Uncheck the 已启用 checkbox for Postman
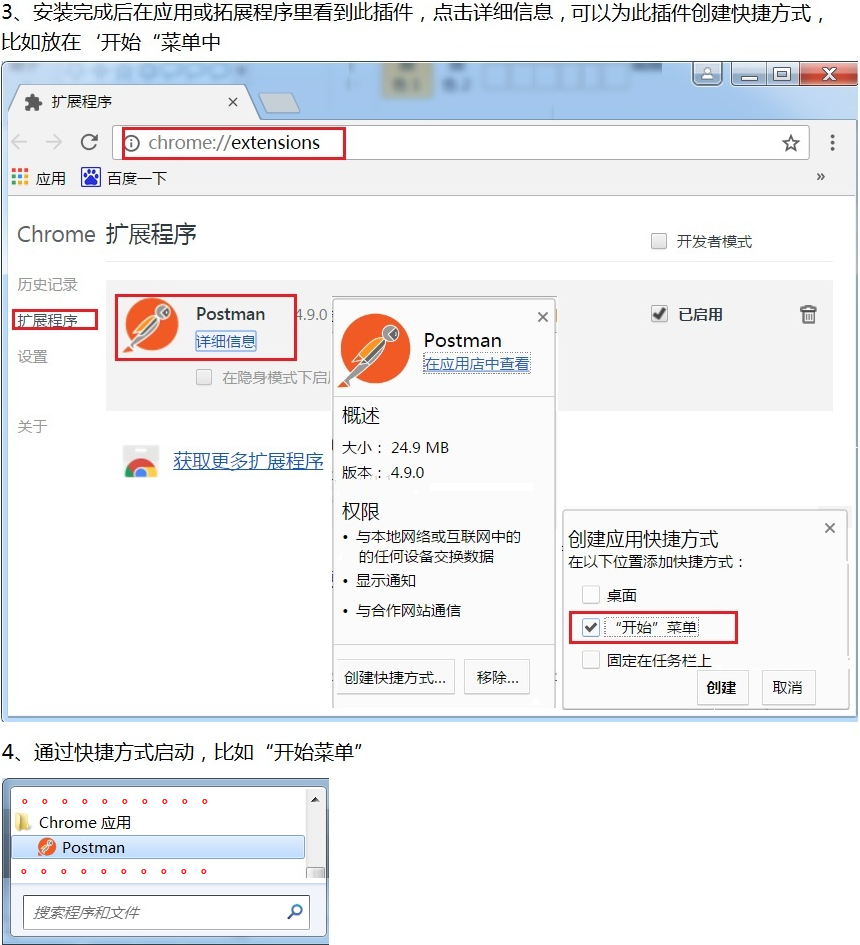This screenshot has height=945, width=860. [659, 313]
